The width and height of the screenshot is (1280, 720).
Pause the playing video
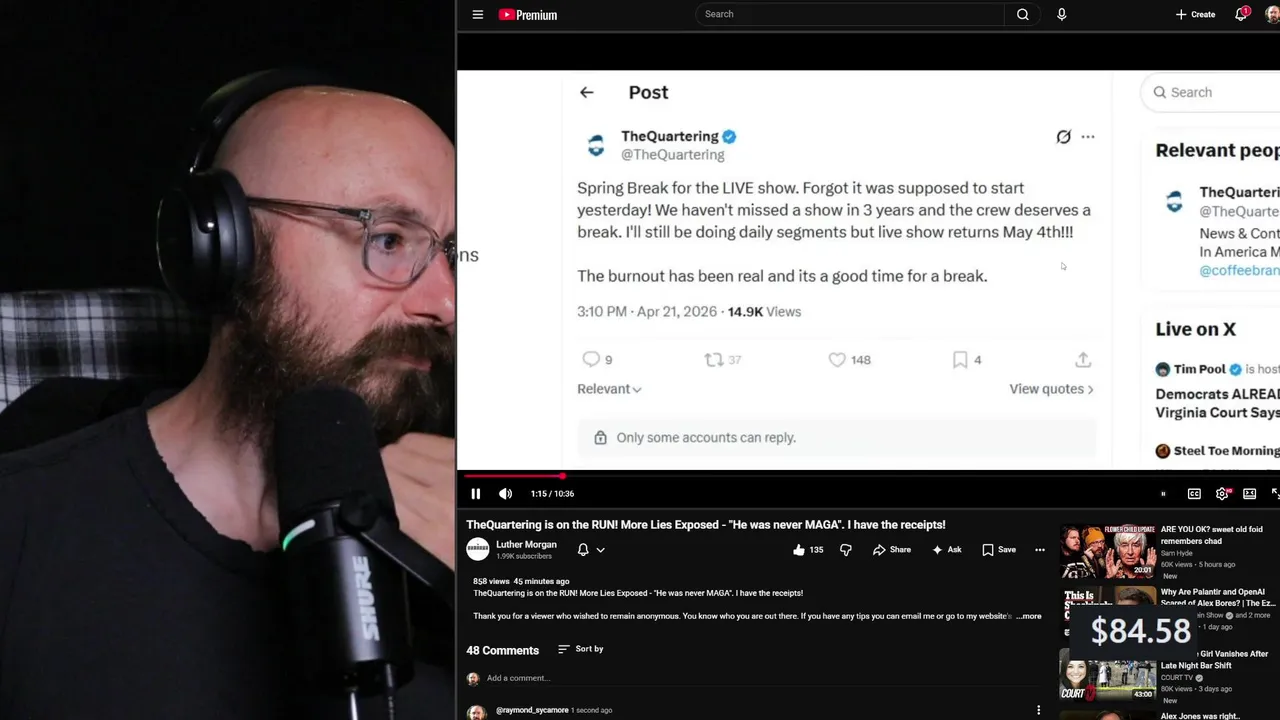tap(476, 494)
